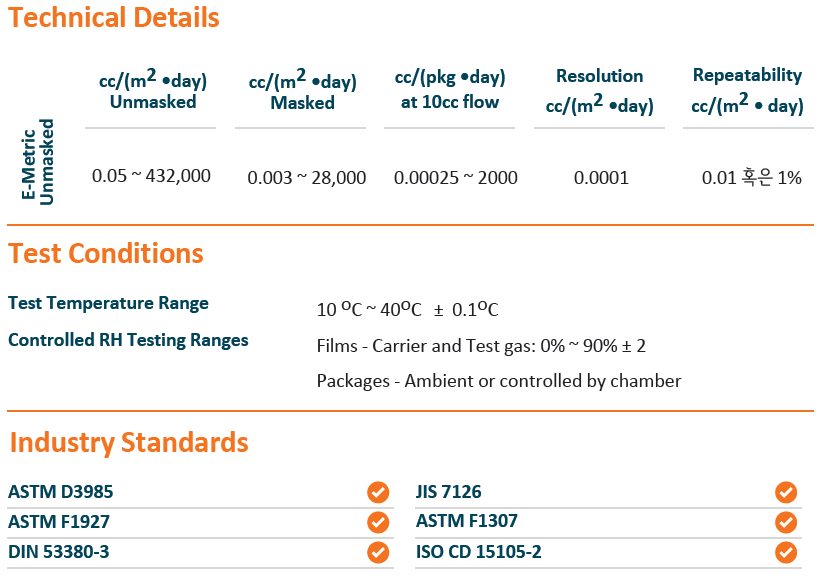
Task: Click the Test Conditions heading
Action: [x=106, y=253]
